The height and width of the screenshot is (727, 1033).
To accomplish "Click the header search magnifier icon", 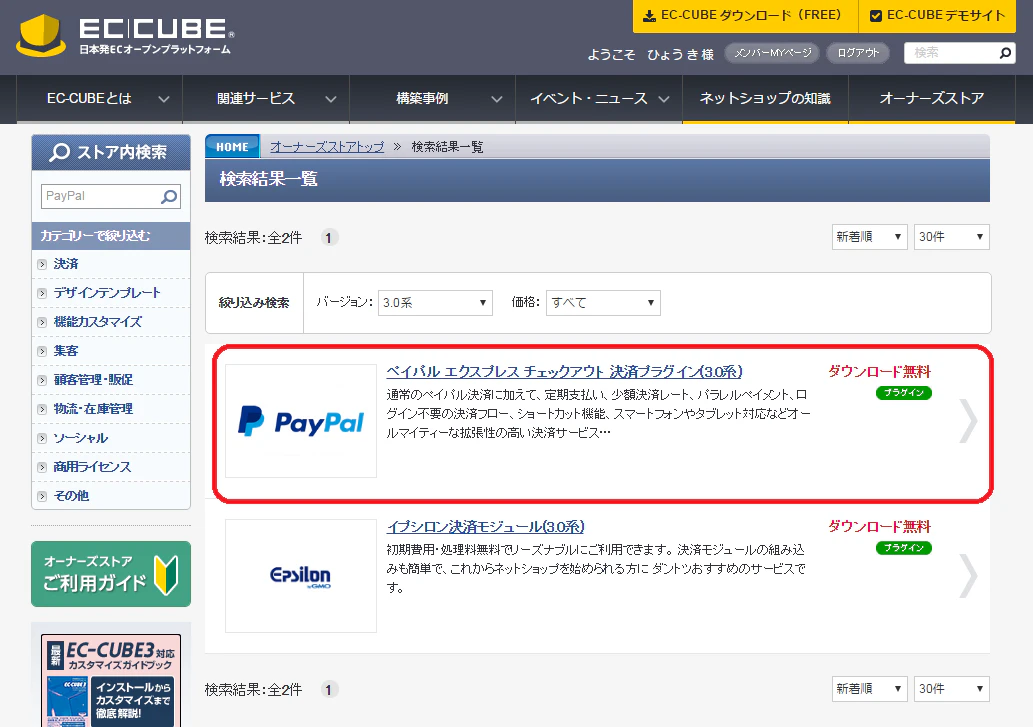I will pos(1005,53).
